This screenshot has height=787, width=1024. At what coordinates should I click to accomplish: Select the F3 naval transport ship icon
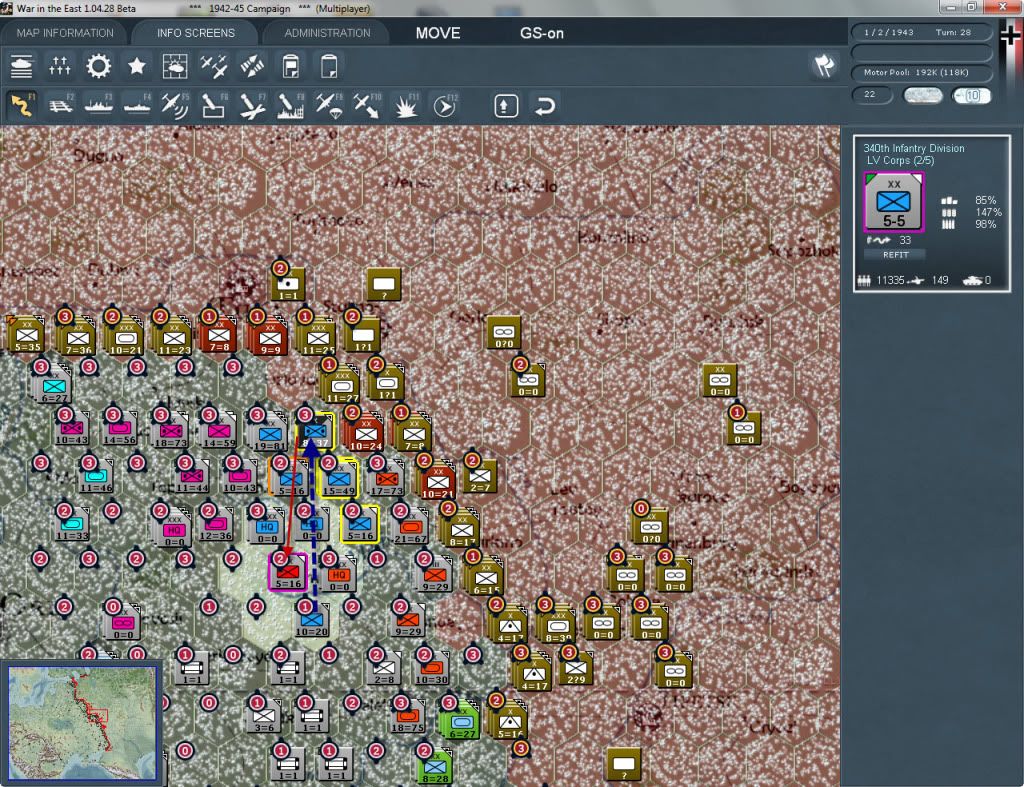point(99,105)
